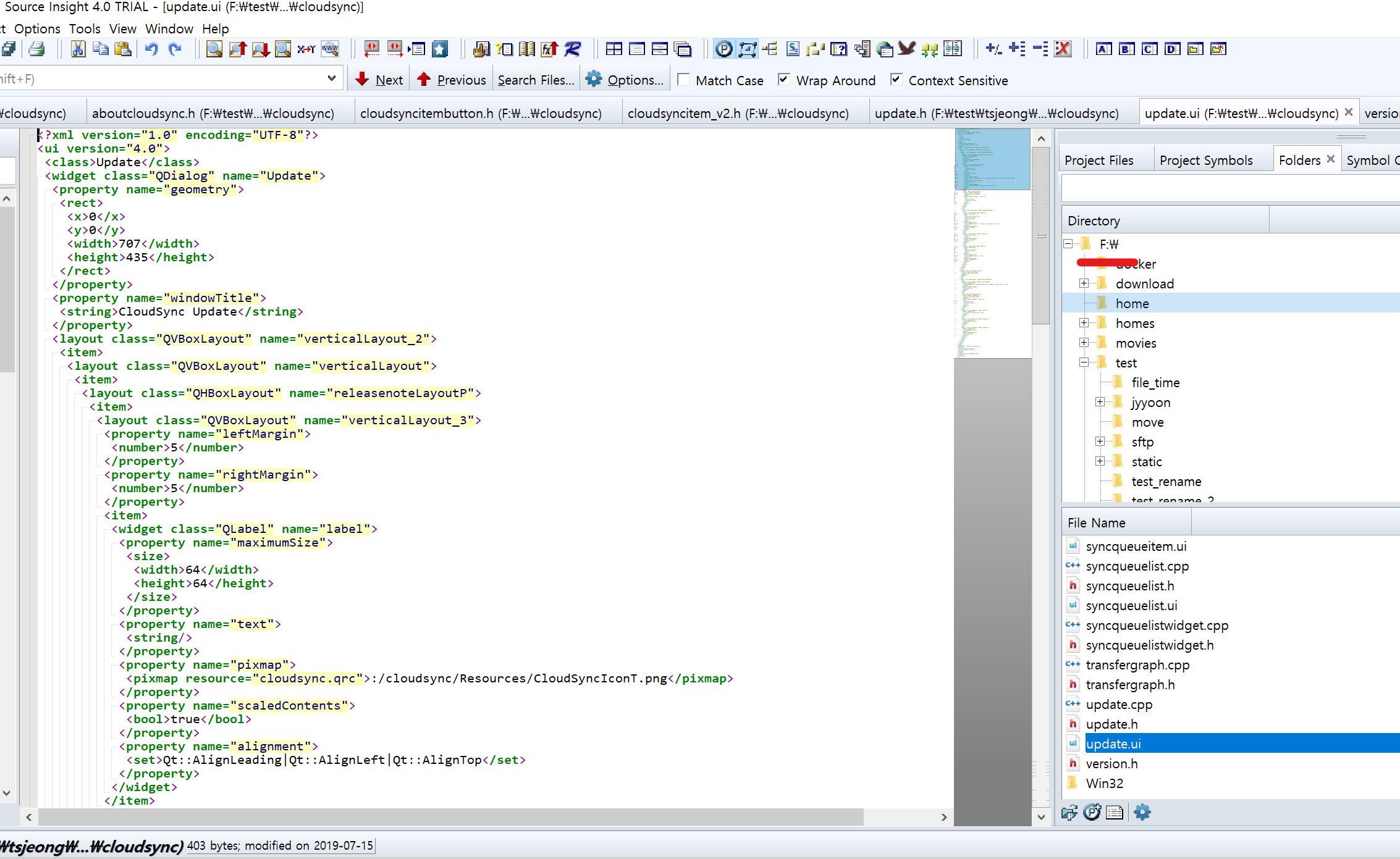The width and height of the screenshot is (1400, 859).
Task: Open the Help menu
Action: (216, 29)
